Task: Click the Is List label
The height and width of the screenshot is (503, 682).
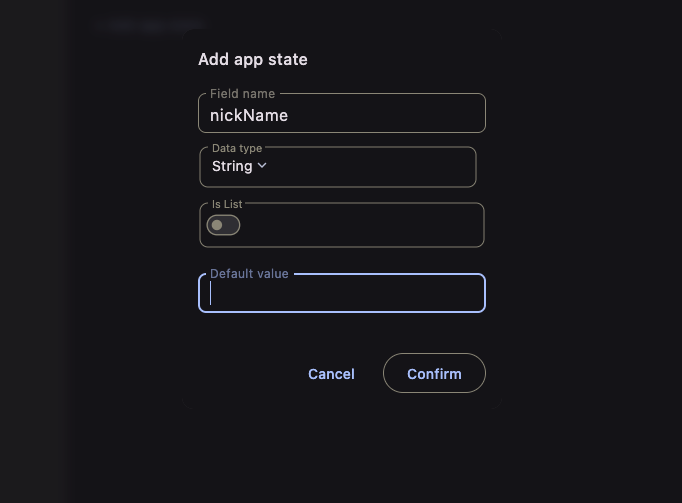Action: [x=227, y=204]
